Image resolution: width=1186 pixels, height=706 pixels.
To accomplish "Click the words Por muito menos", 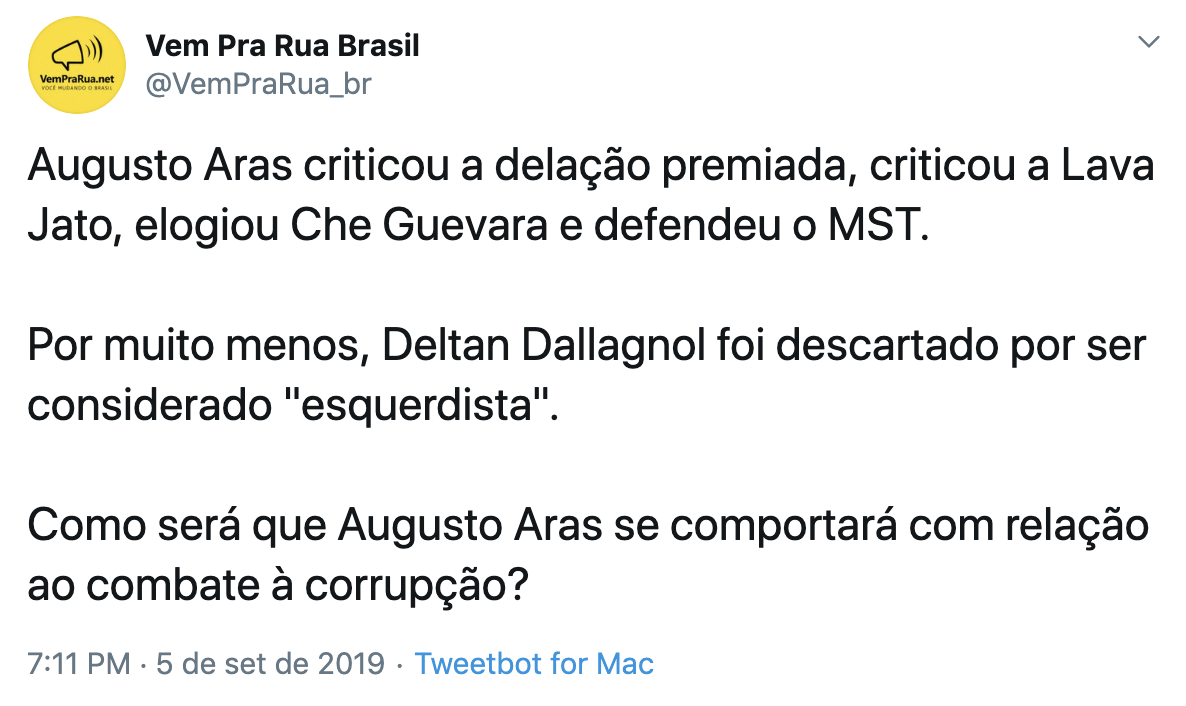I will 198,346.
